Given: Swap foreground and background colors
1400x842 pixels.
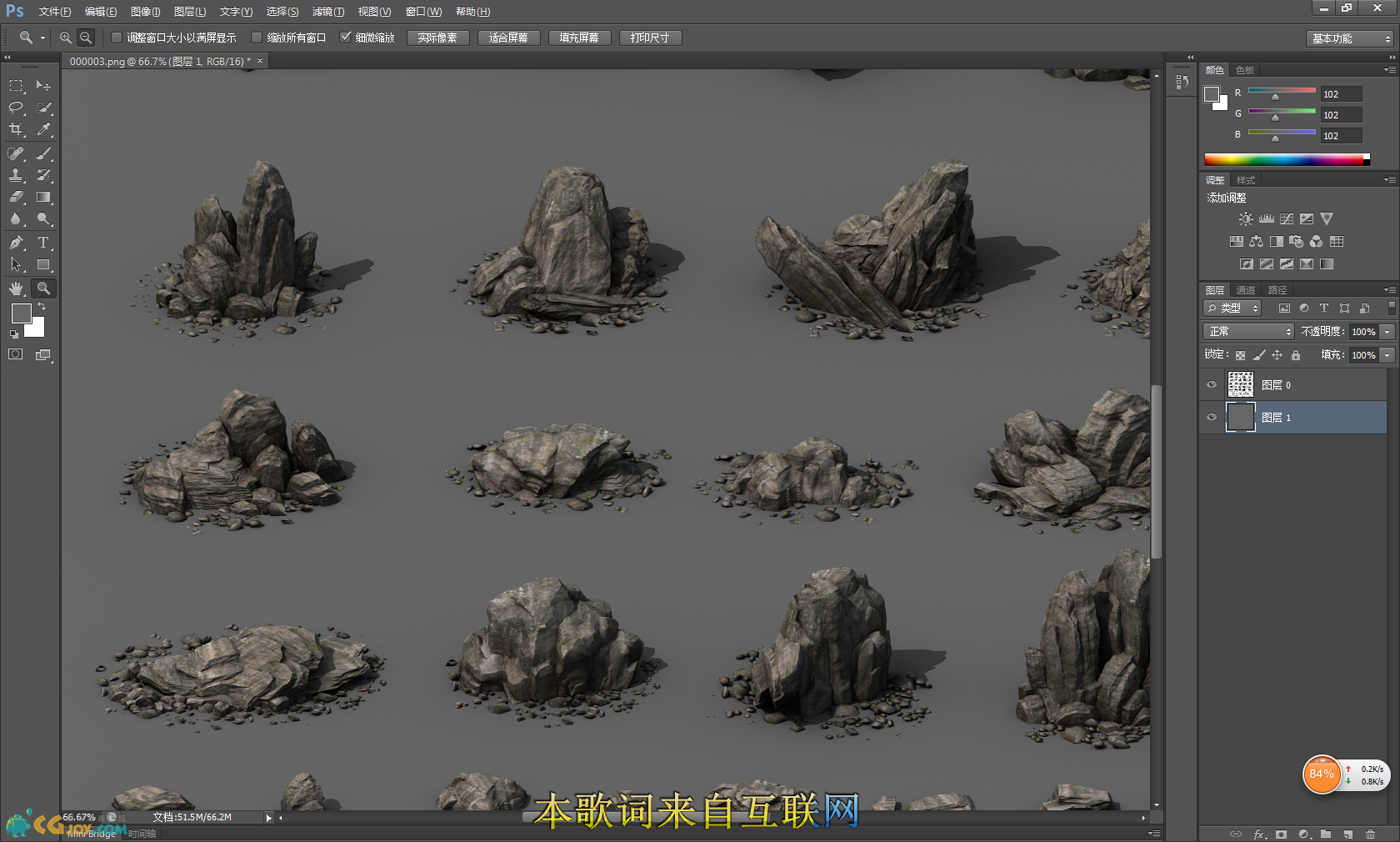Looking at the screenshot, I should [42, 307].
